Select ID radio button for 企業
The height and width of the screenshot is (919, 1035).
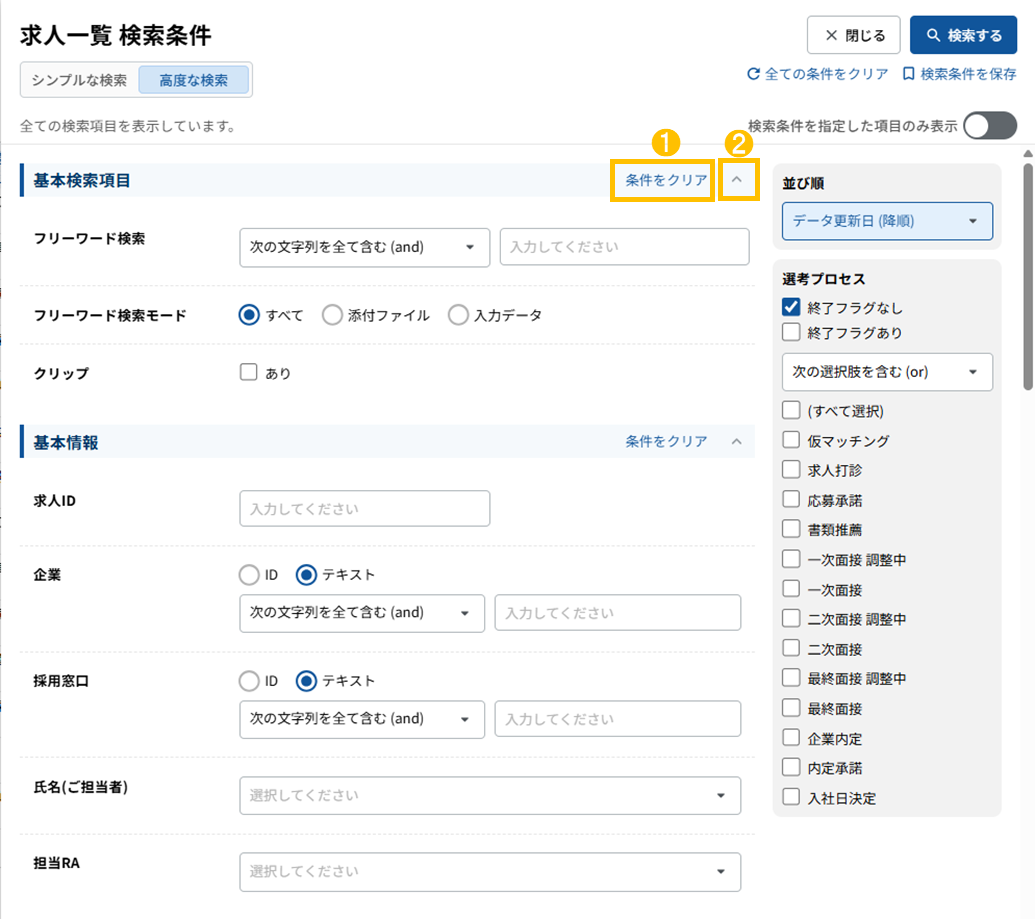pyautogui.click(x=249, y=574)
